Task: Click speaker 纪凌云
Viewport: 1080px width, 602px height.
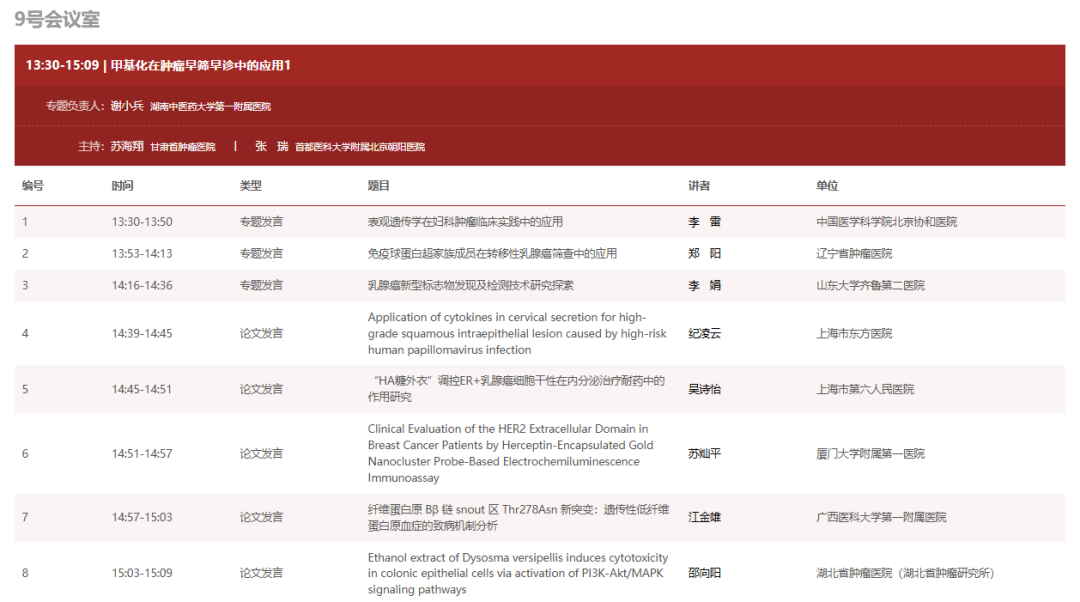Action: point(705,333)
